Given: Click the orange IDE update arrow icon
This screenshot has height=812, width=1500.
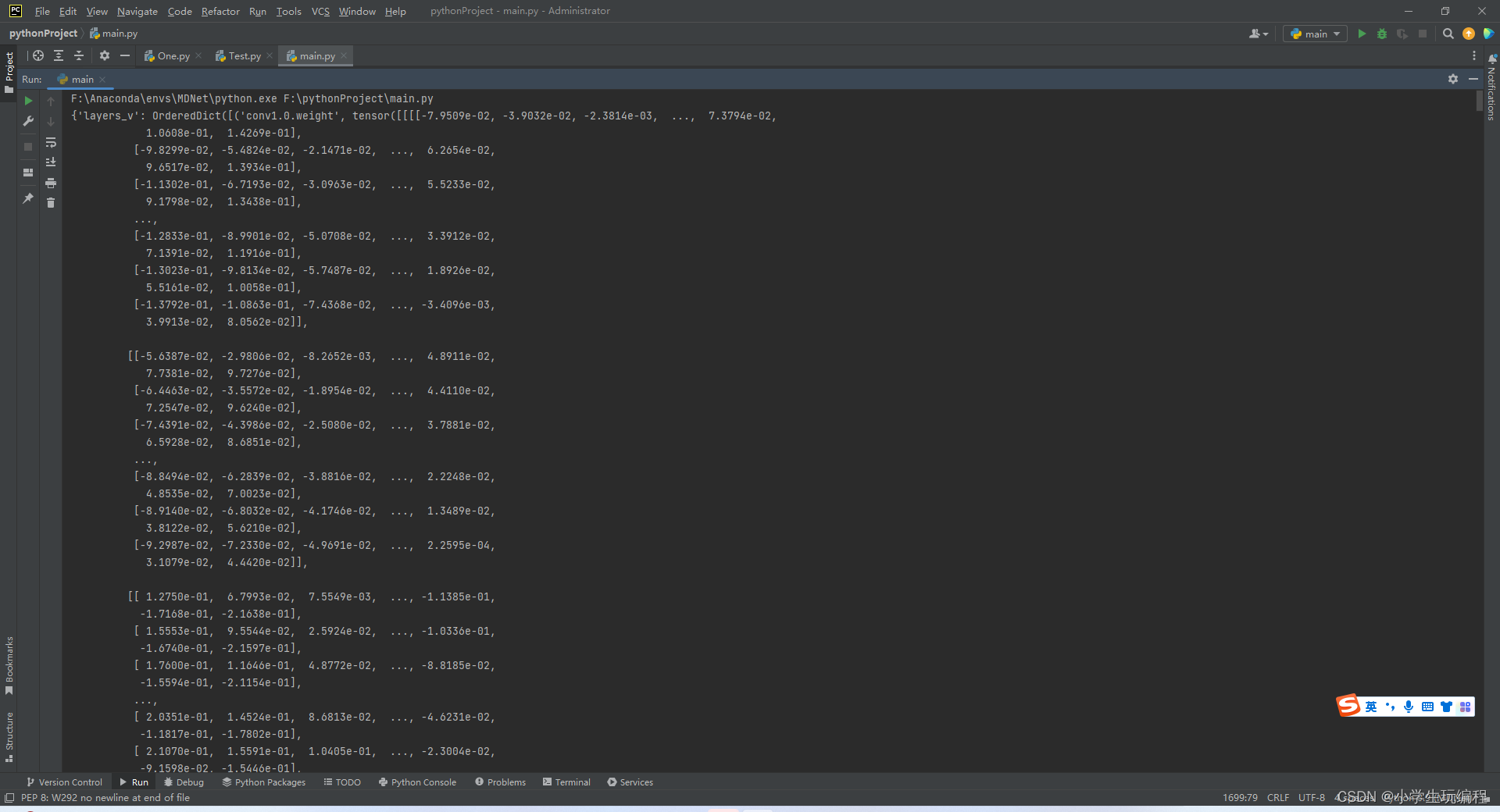Looking at the screenshot, I should tap(1469, 34).
